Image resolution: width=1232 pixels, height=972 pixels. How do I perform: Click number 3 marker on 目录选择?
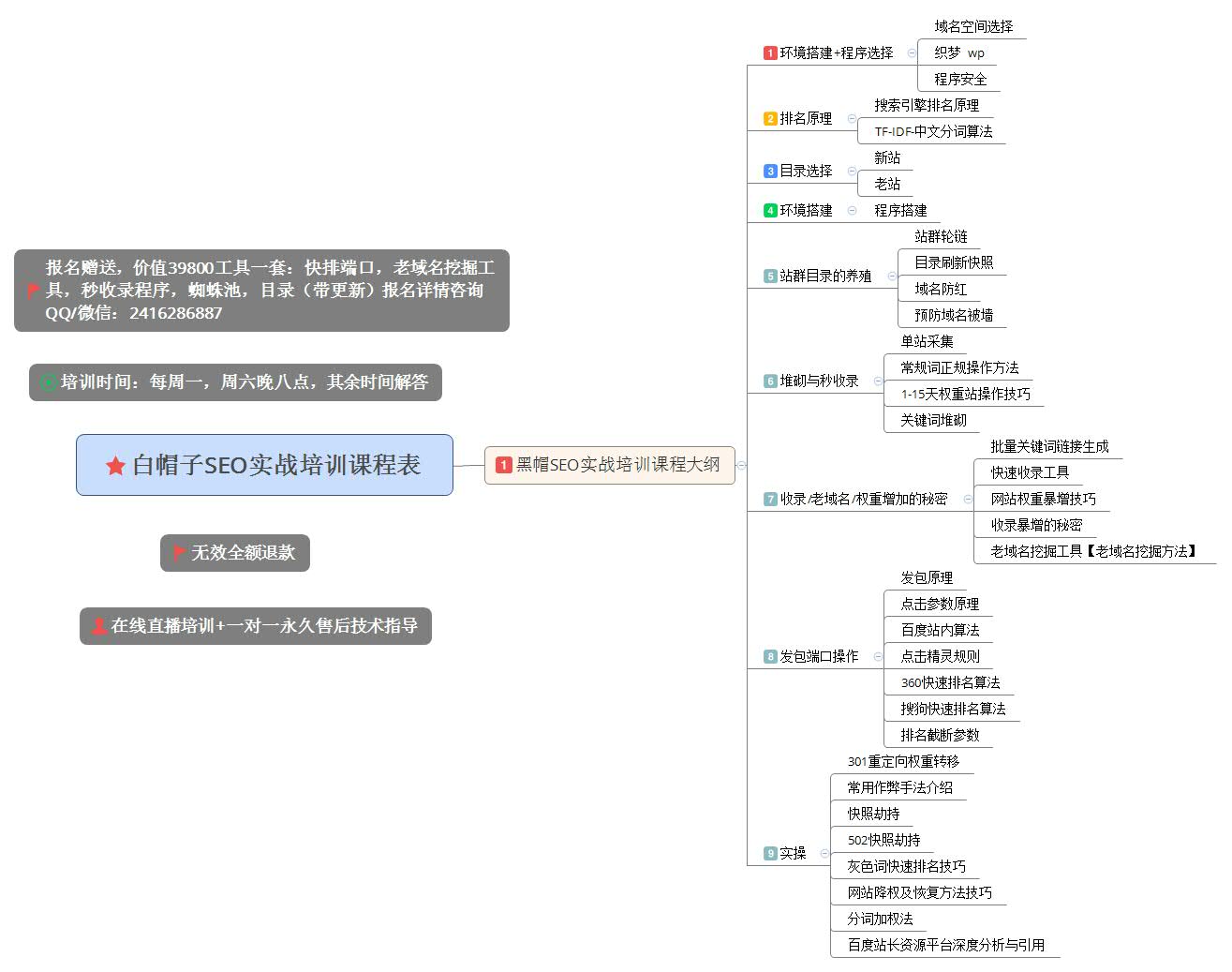[770, 172]
